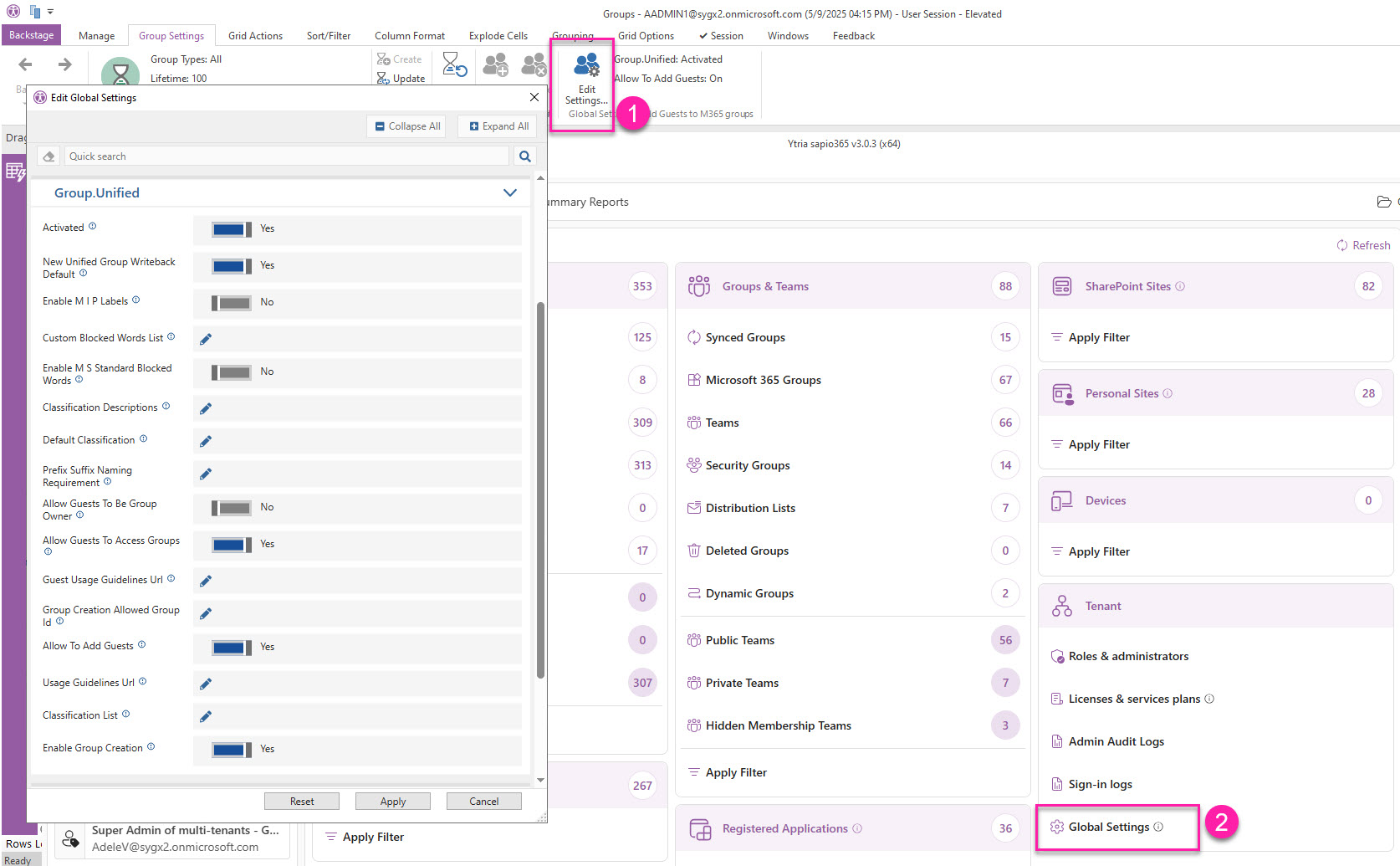Switch to the Sort/Filter ribbon tab
The width and height of the screenshot is (1400, 866).
coord(328,35)
